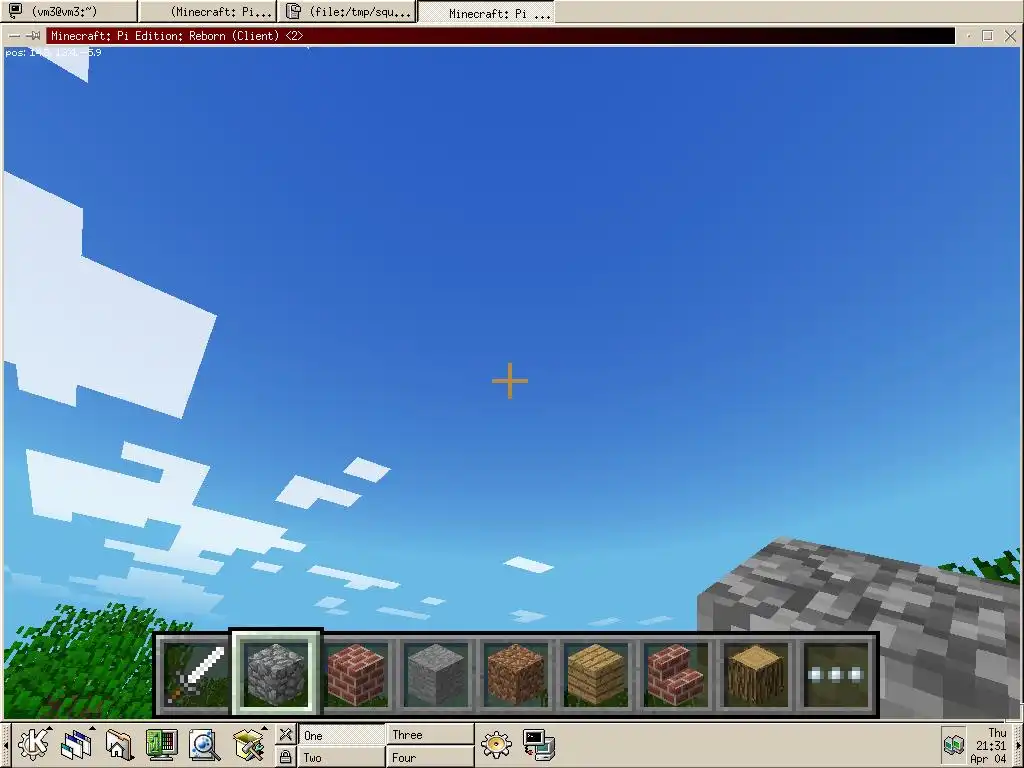Launch the system monitor icon in panel
The width and height of the screenshot is (1024, 768).
point(162,745)
